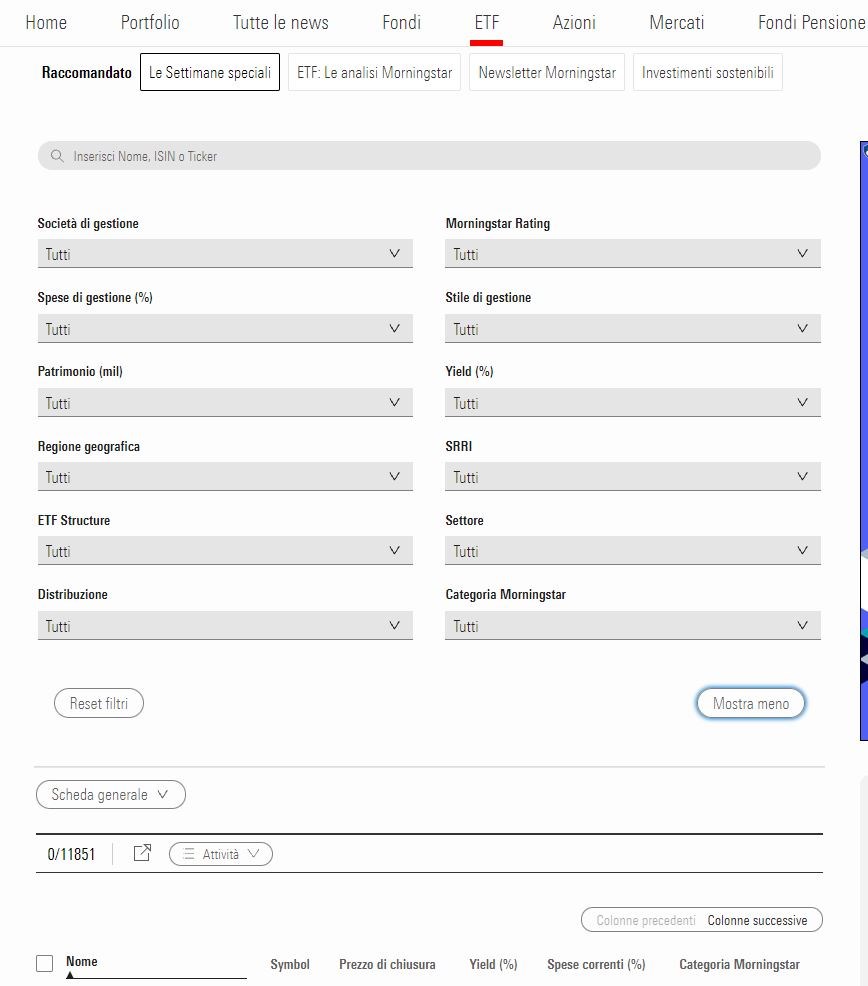Viewport: 868px width, 986px height.
Task: Click the Nome sort arrow indicator
Action: (x=70, y=975)
